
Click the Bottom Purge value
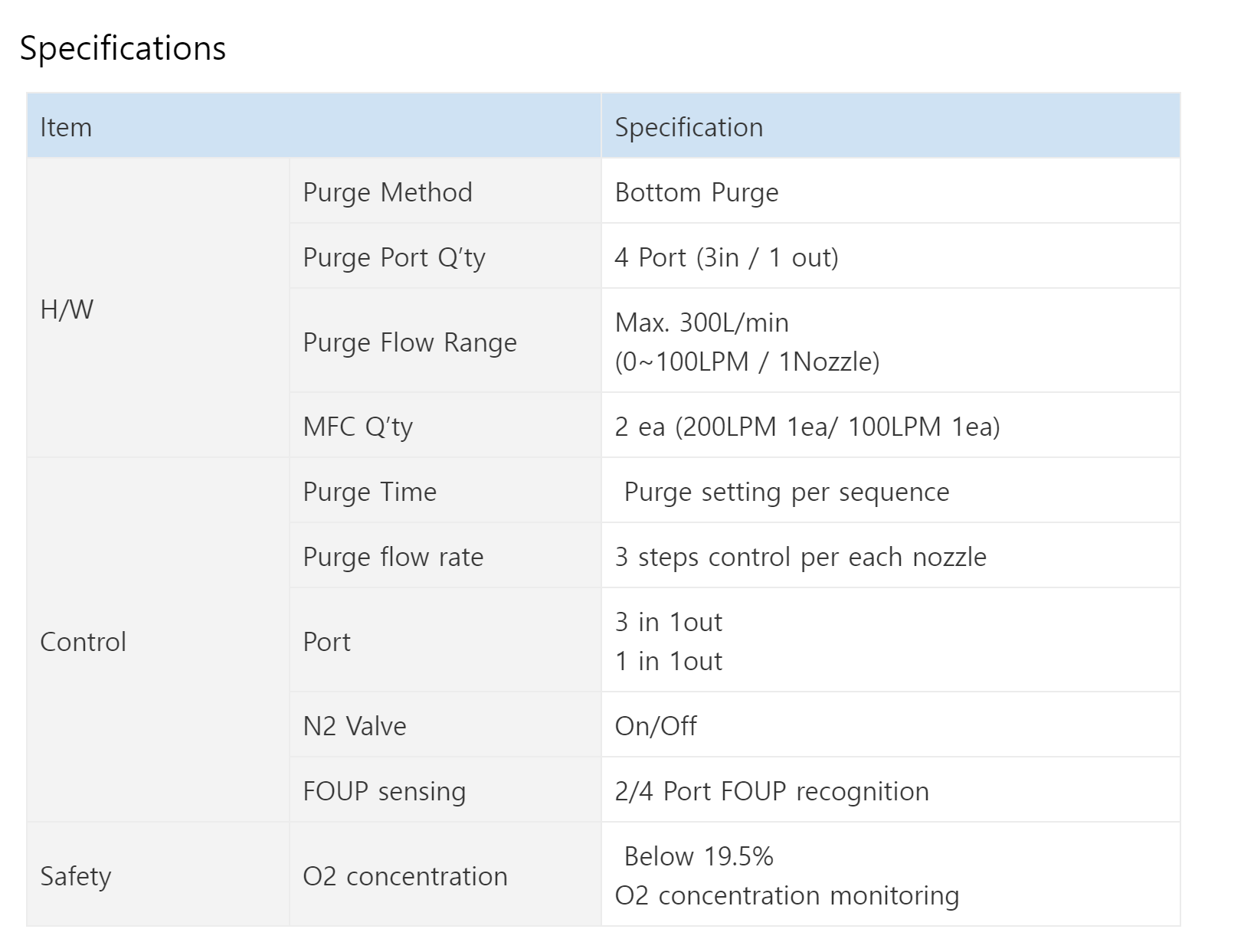[696, 192]
